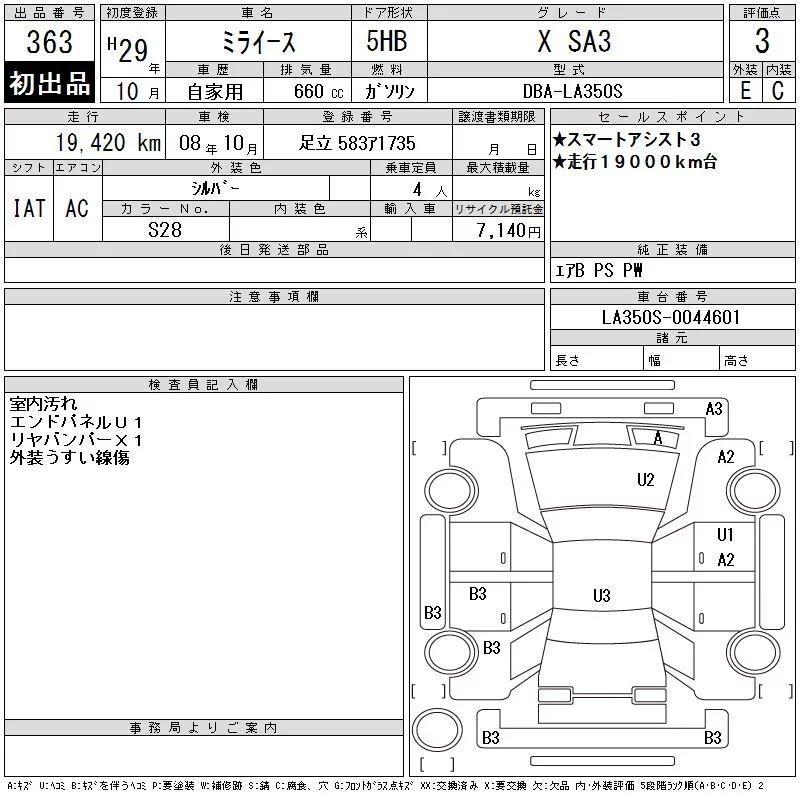The image size is (800, 800).
Task: Select the 初出品 black badge
Action: pos(49,83)
